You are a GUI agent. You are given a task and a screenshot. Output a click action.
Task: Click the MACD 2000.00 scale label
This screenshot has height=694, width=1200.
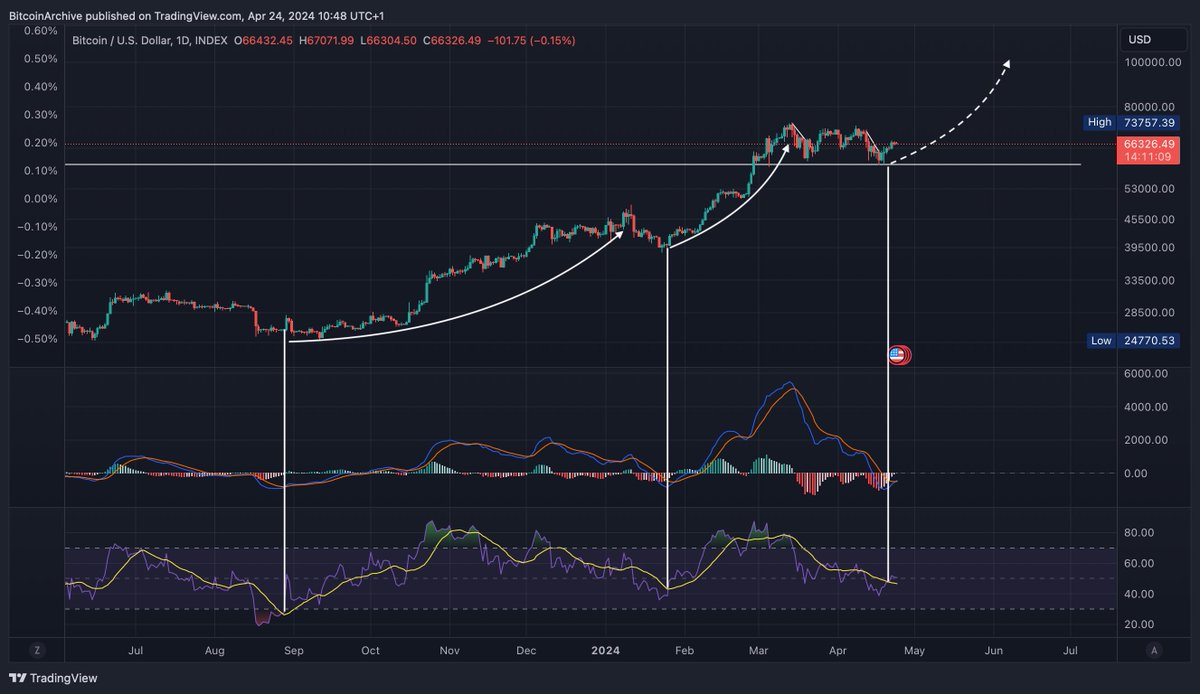click(x=1146, y=440)
